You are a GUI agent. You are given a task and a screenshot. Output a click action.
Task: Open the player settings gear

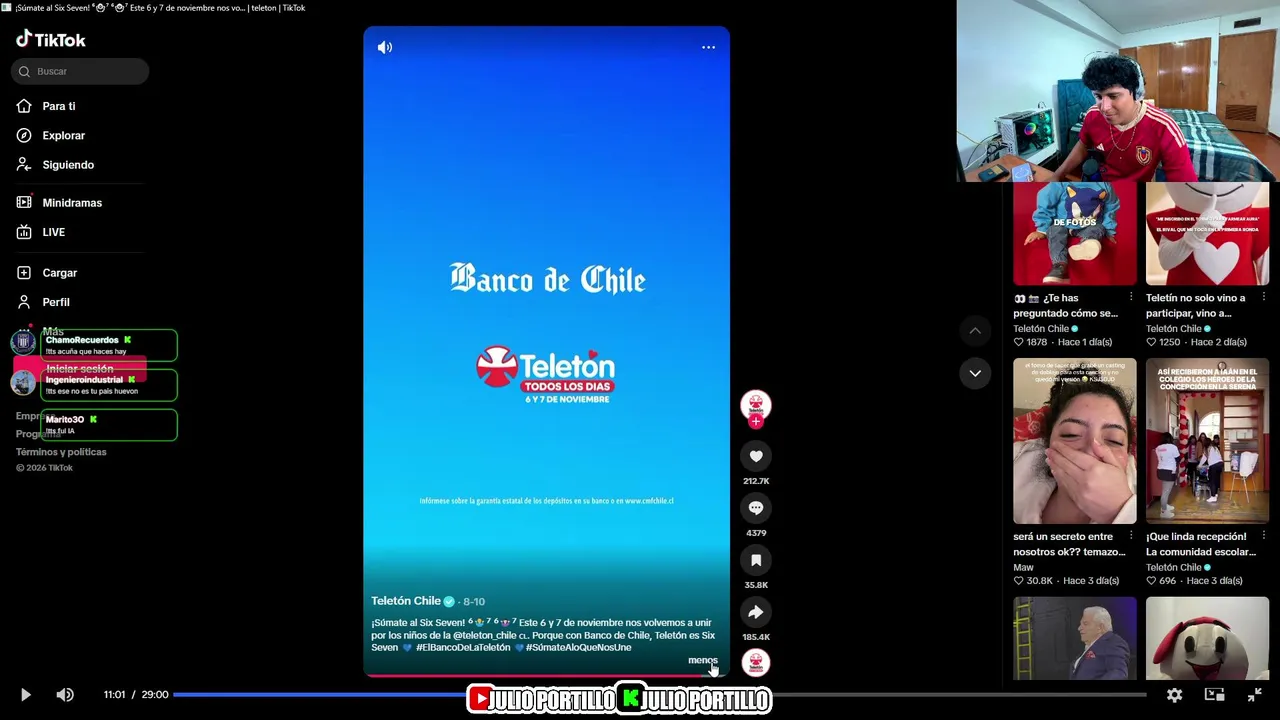click(1175, 695)
